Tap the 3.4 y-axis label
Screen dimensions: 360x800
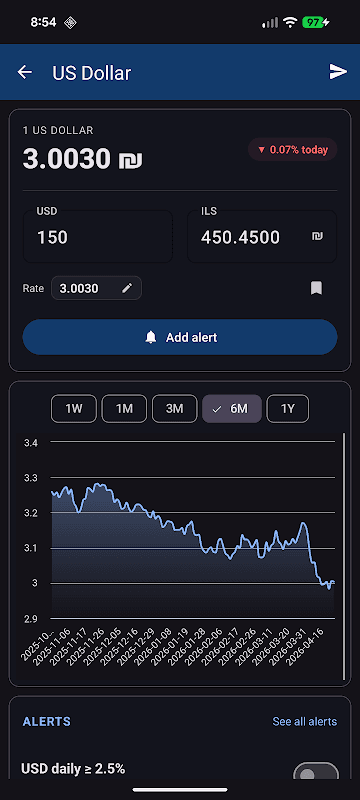pyautogui.click(x=31, y=443)
